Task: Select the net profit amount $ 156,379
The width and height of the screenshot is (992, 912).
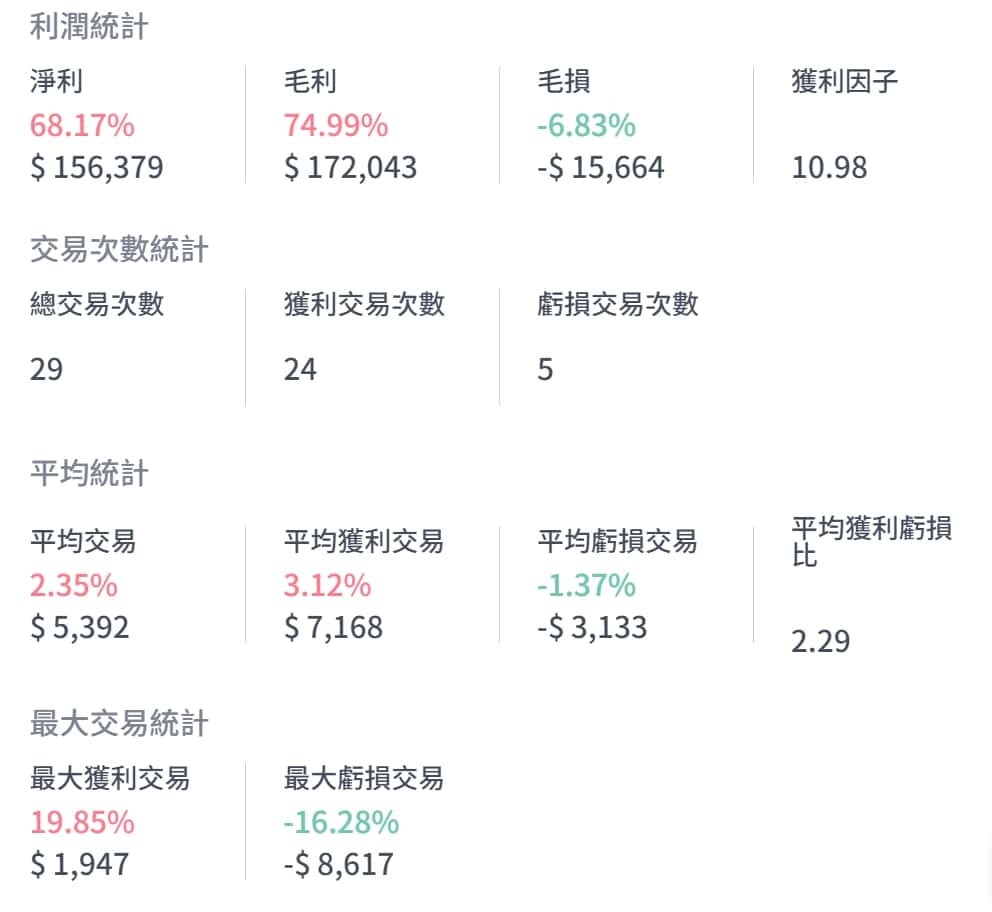Action: coord(97,167)
